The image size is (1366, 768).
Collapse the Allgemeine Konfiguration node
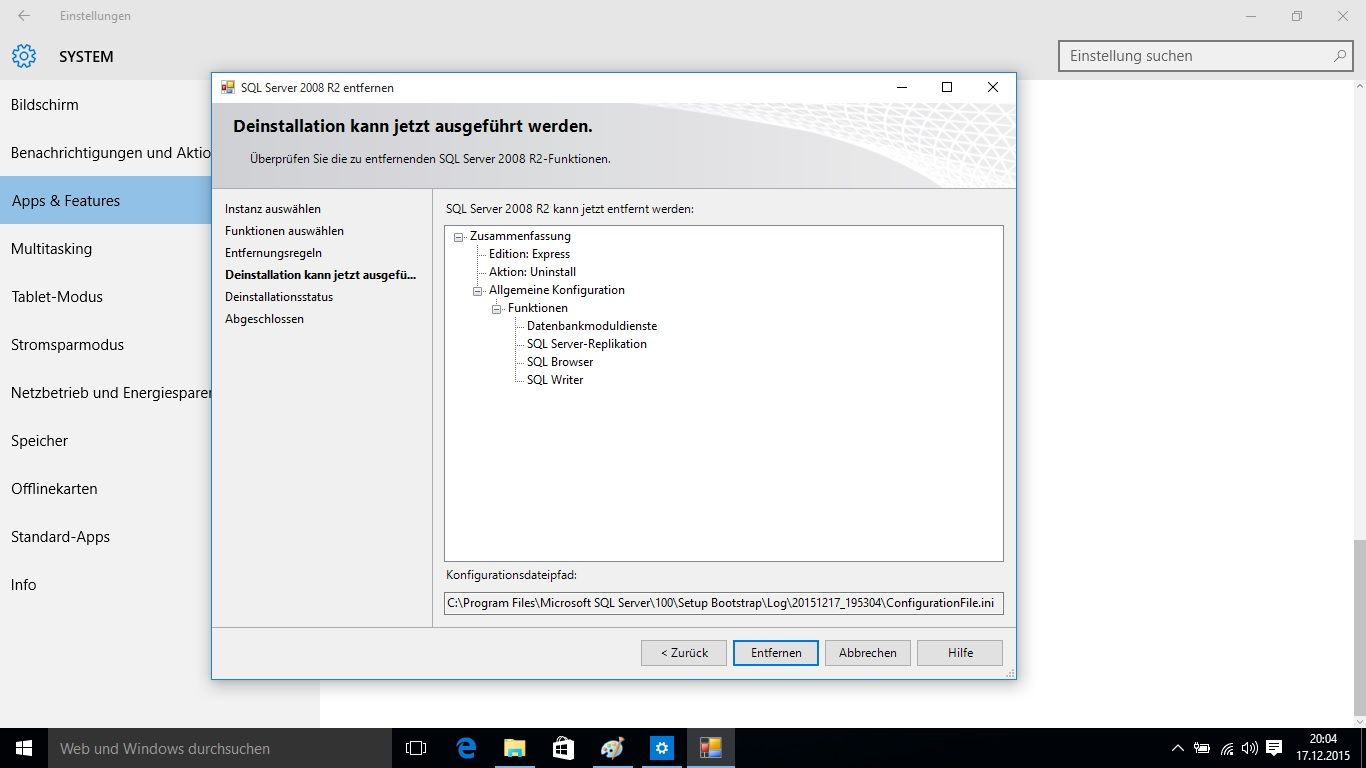tap(478, 291)
